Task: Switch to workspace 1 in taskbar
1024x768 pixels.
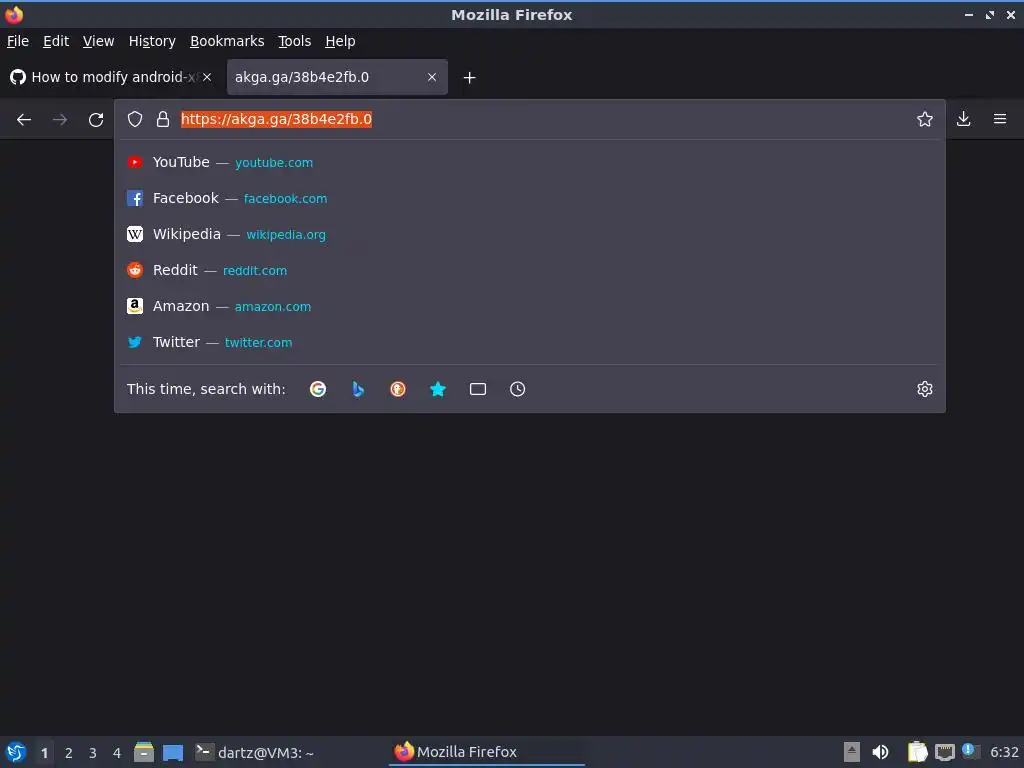Action: click(x=44, y=753)
